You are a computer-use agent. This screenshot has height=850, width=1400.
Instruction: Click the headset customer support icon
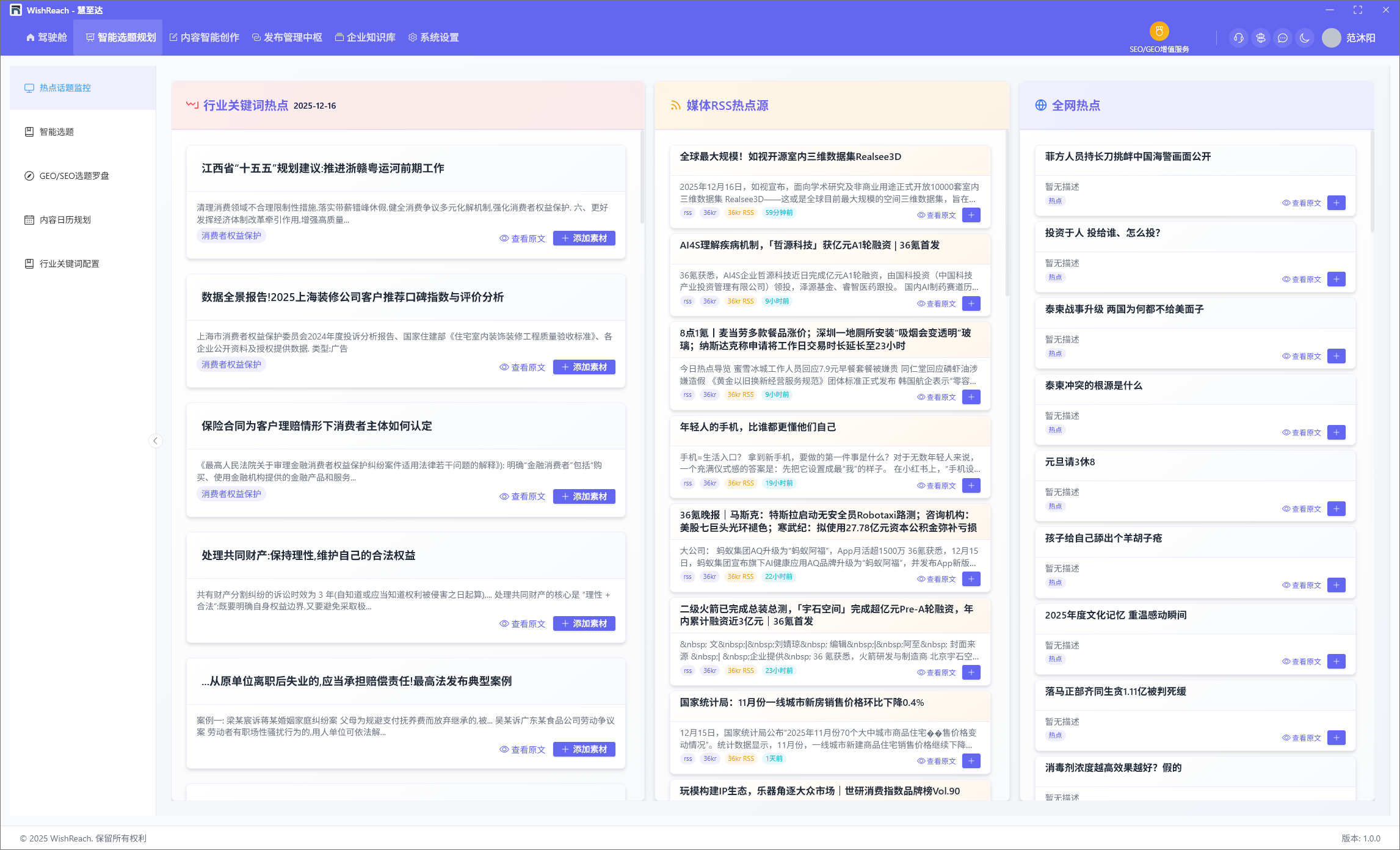pyautogui.click(x=1238, y=38)
